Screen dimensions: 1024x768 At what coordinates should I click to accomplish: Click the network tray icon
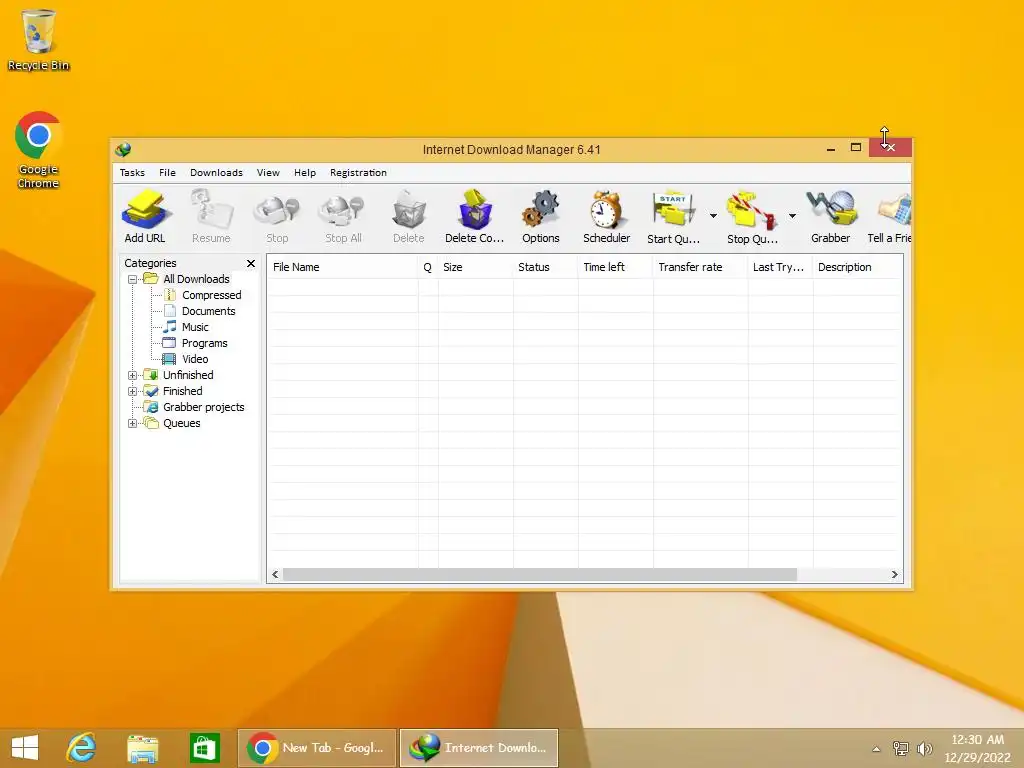pyautogui.click(x=901, y=749)
